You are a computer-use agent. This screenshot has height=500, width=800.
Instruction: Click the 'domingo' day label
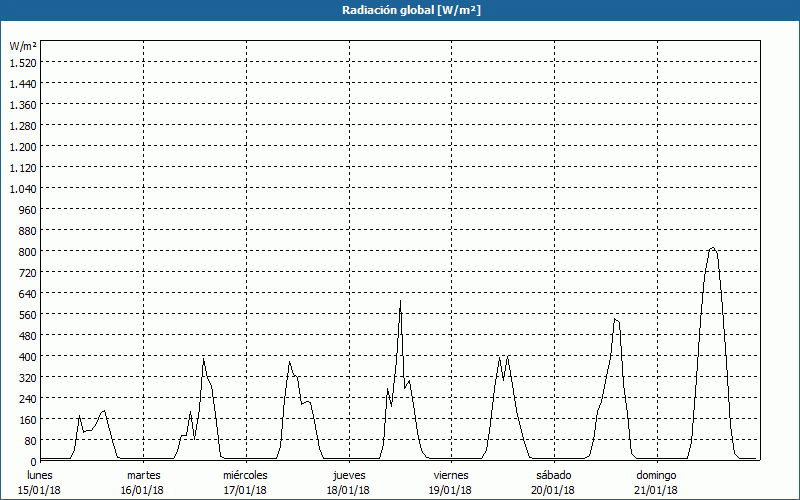656,475
